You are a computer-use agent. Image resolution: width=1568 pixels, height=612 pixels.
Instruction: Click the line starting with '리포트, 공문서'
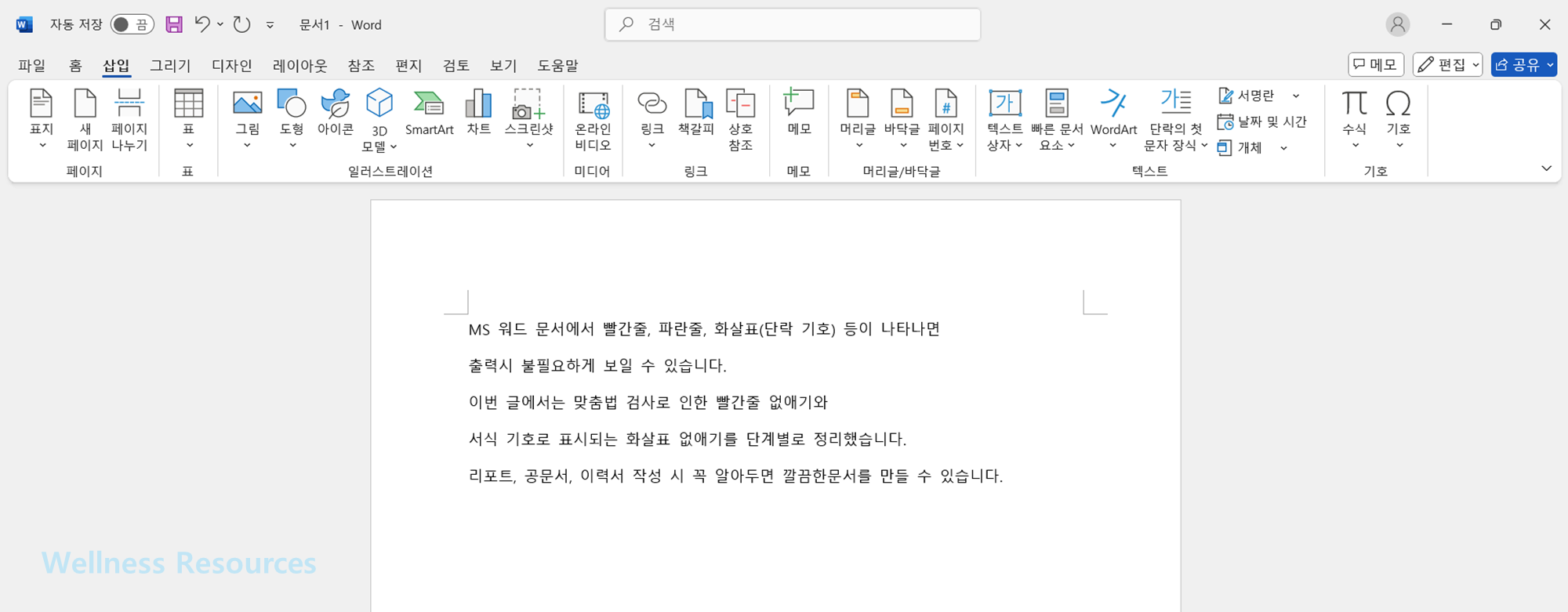click(735, 476)
